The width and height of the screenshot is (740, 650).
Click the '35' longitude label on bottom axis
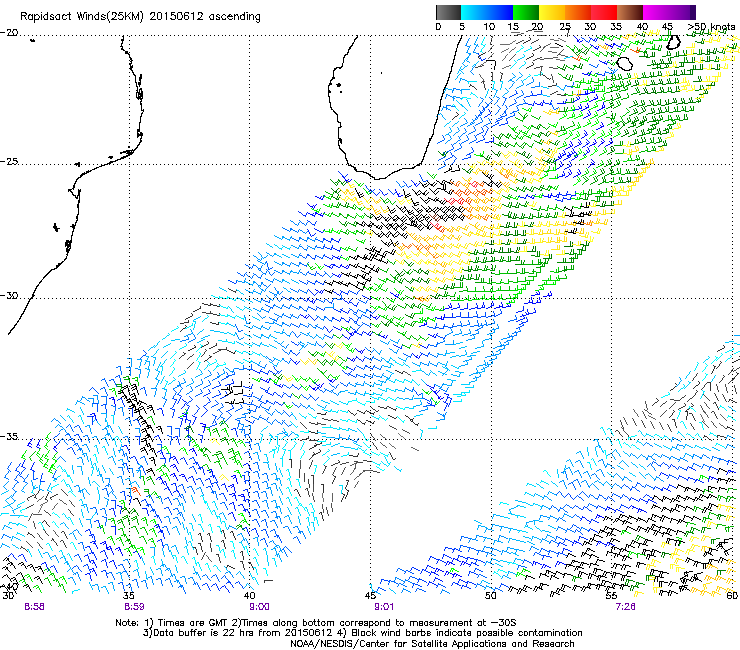click(x=129, y=596)
